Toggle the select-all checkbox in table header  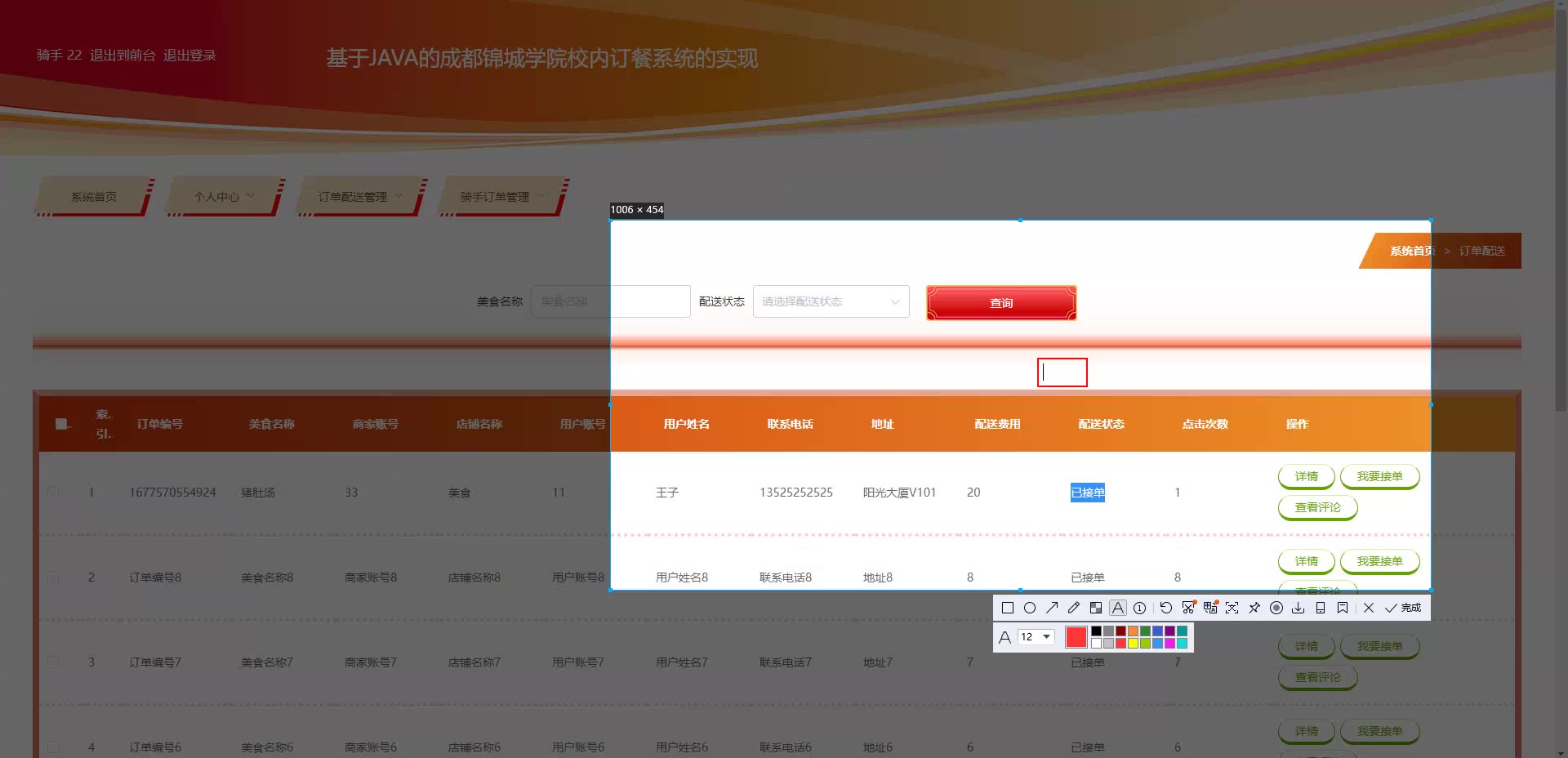click(x=61, y=424)
